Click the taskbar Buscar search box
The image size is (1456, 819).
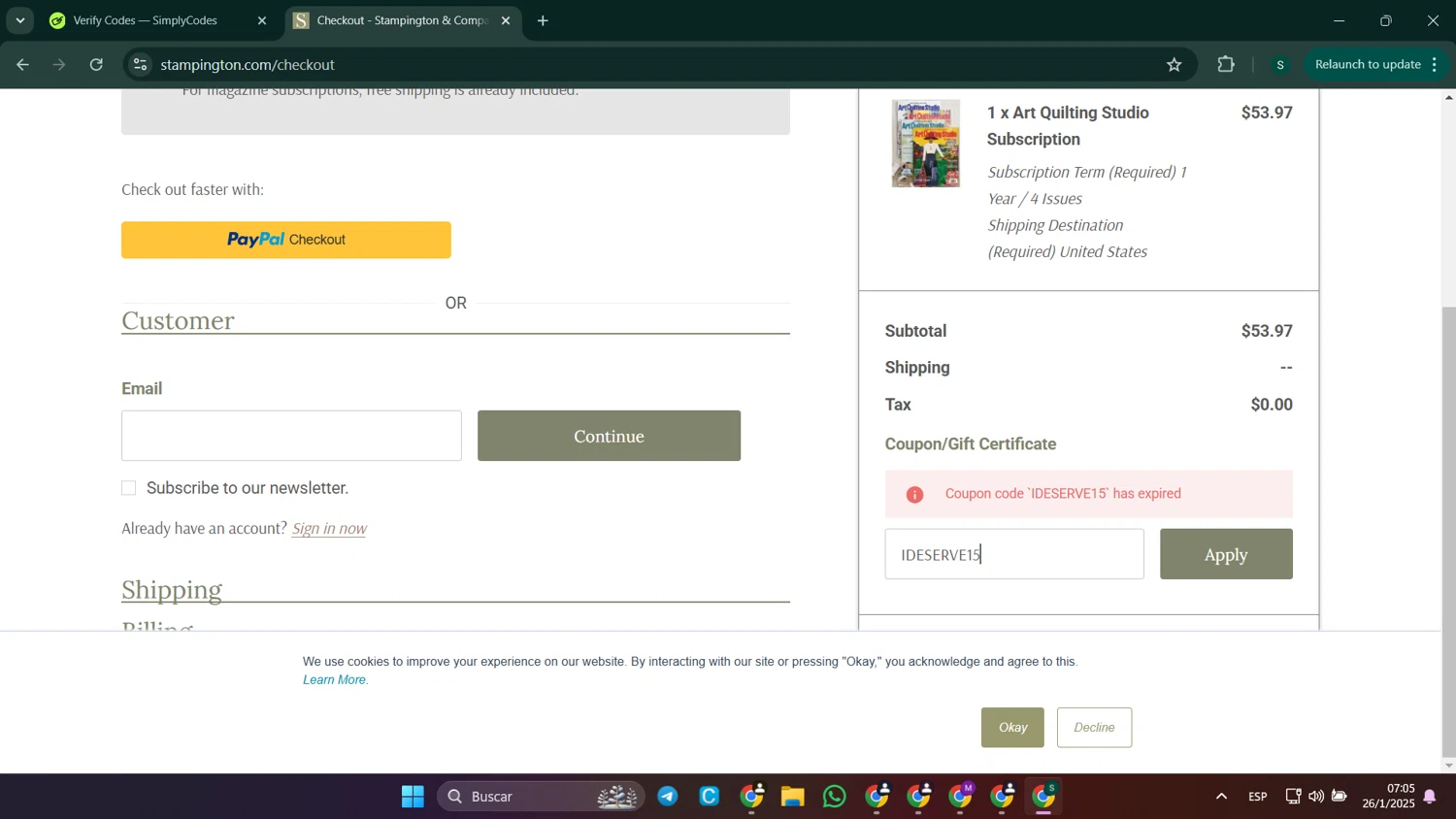[541, 797]
